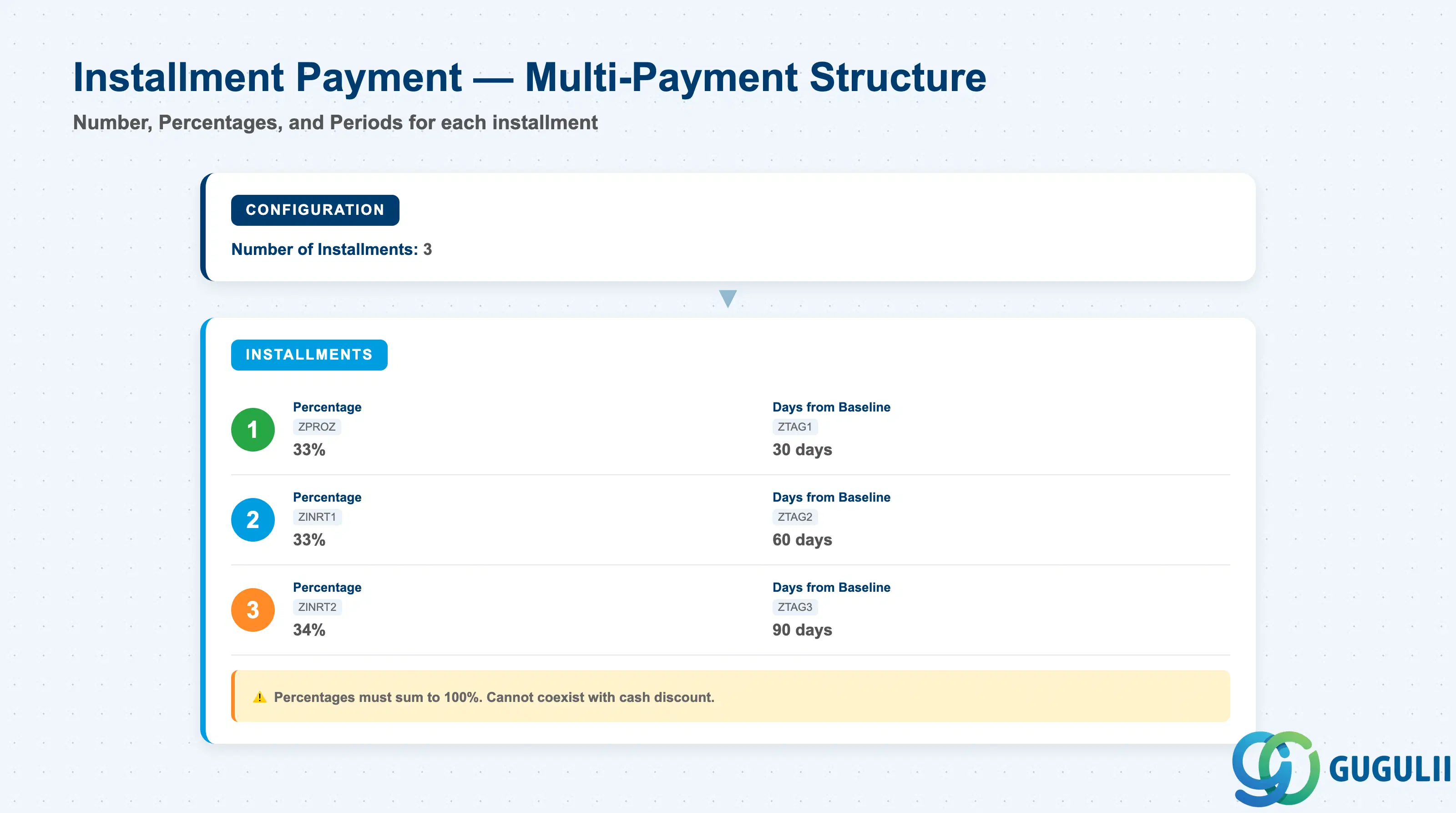
Task: Click the 34% percentage value
Action: (309, 630)
